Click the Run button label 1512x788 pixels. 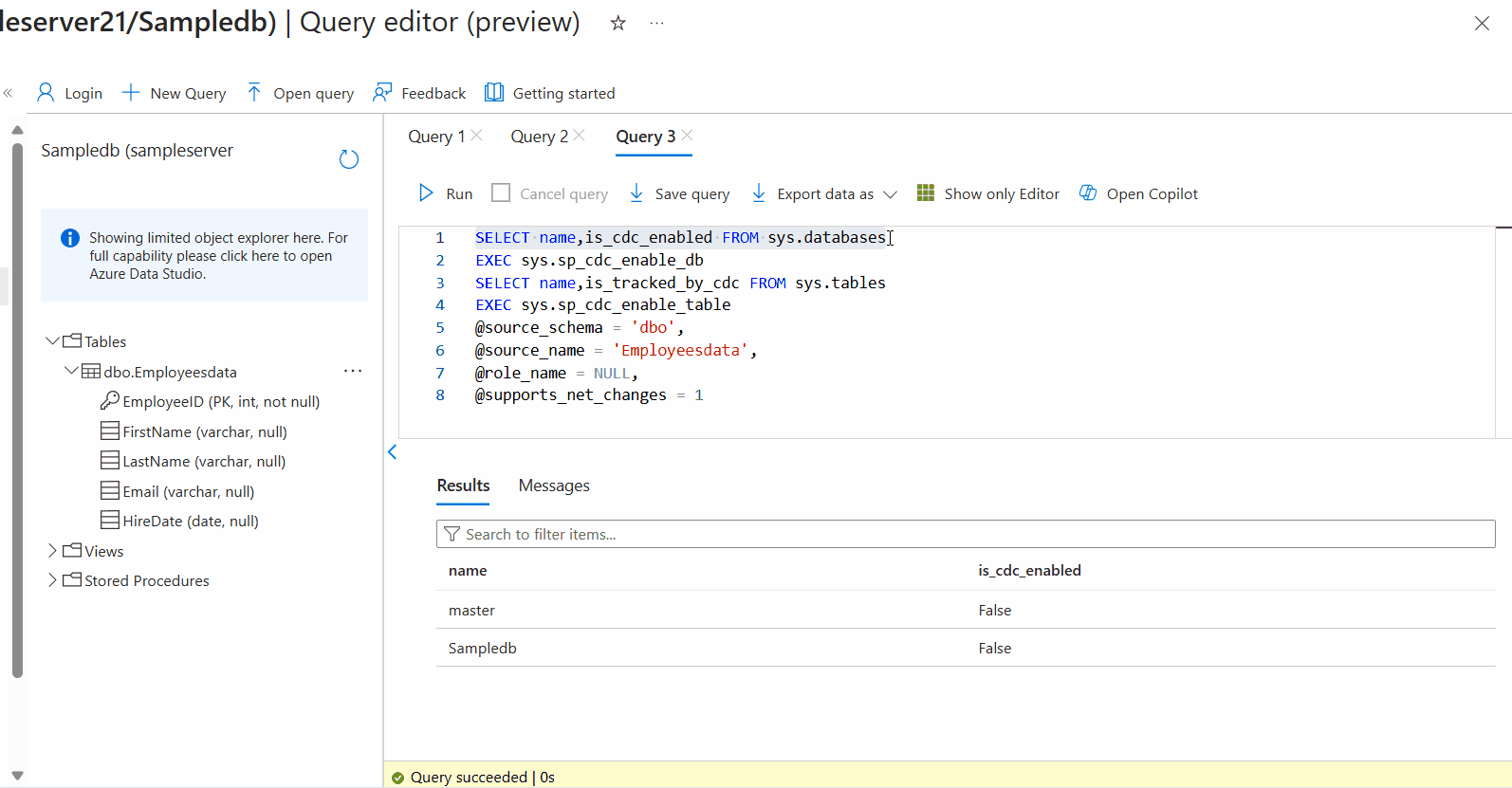(x=459, y=194)
